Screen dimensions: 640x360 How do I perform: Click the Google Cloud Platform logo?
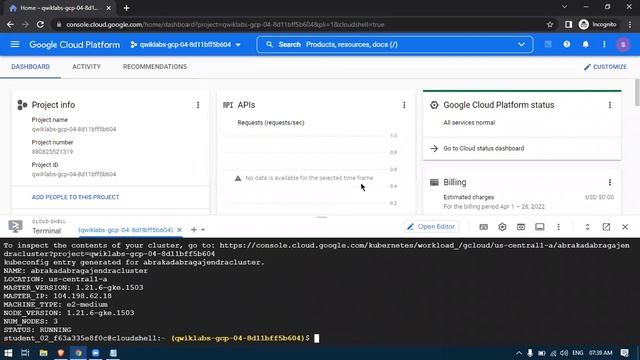pyautogui.click(x=75, y=44)
